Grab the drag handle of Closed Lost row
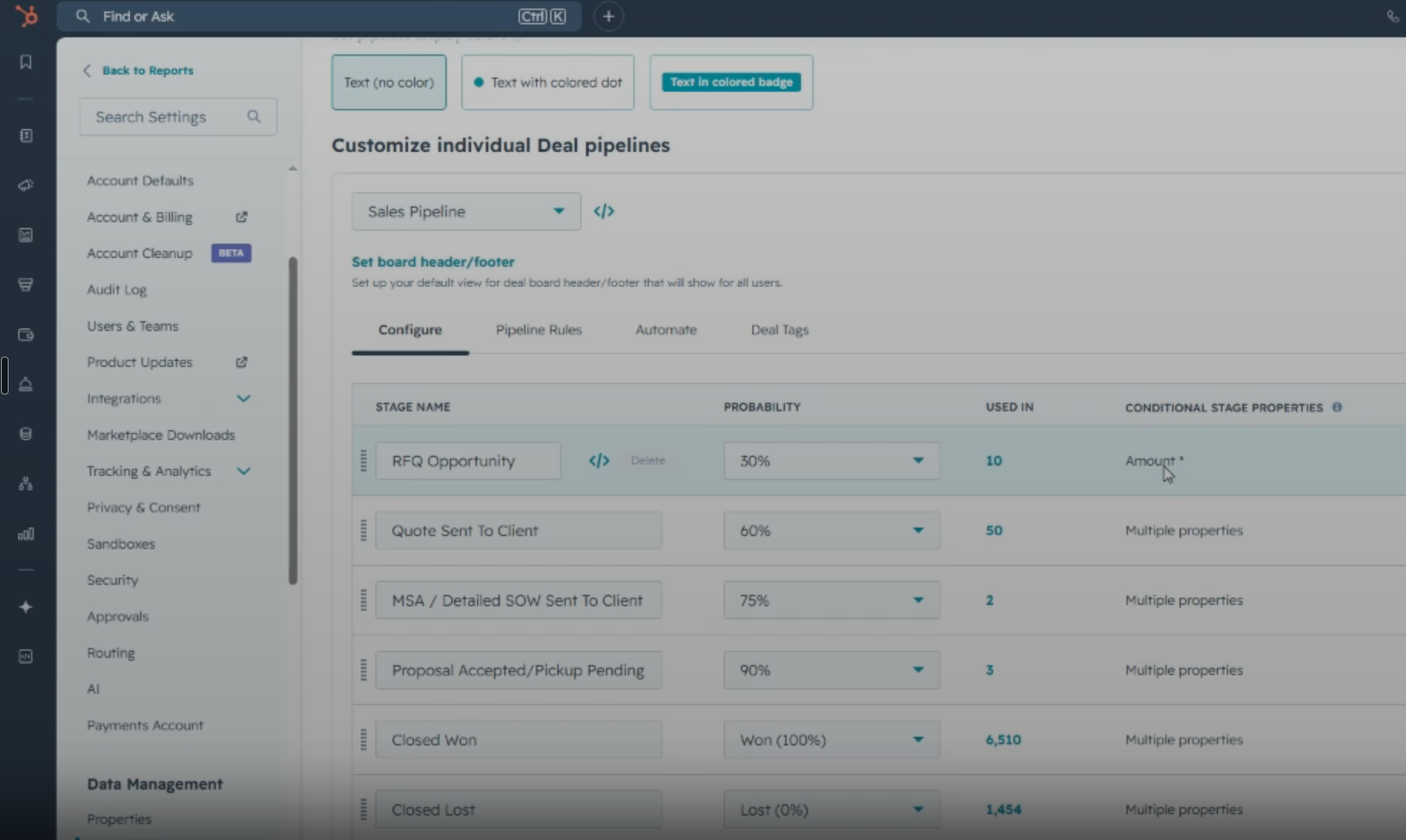The width and height of the screenshot is (1406, 840). pos(363,809)
